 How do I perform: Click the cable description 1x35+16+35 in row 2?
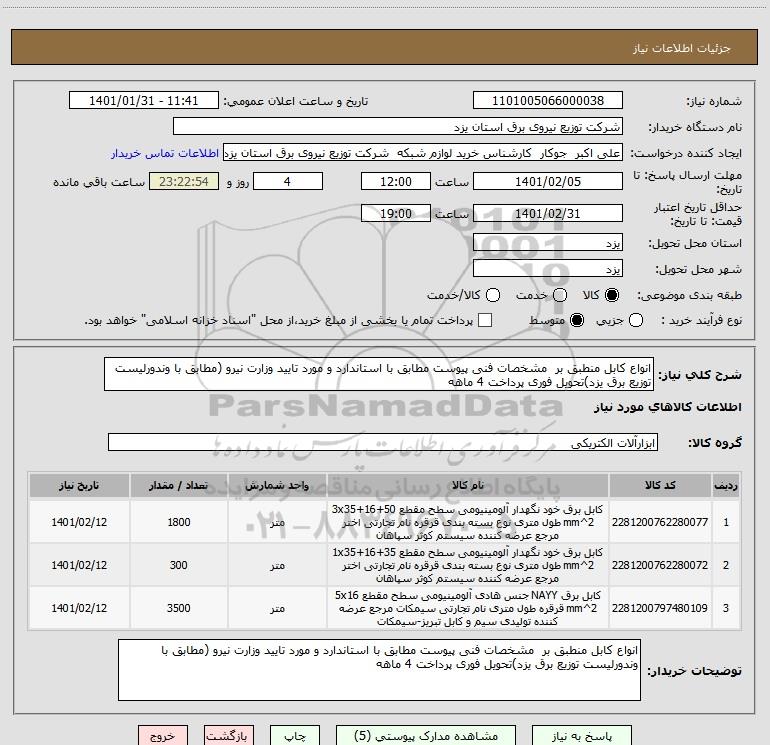pyautogui.click(x=468, y=565)
